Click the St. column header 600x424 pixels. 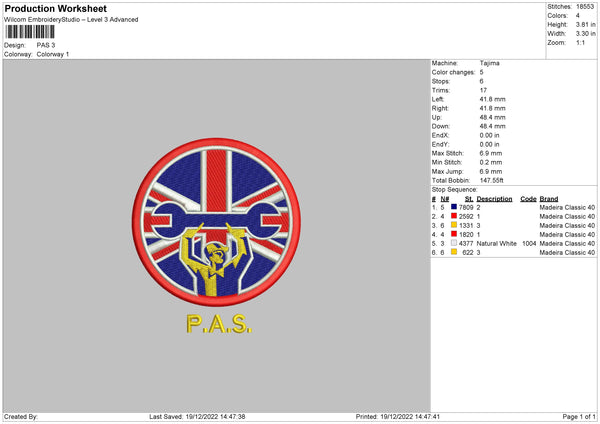pyautogui.click(x=469, y=199)
